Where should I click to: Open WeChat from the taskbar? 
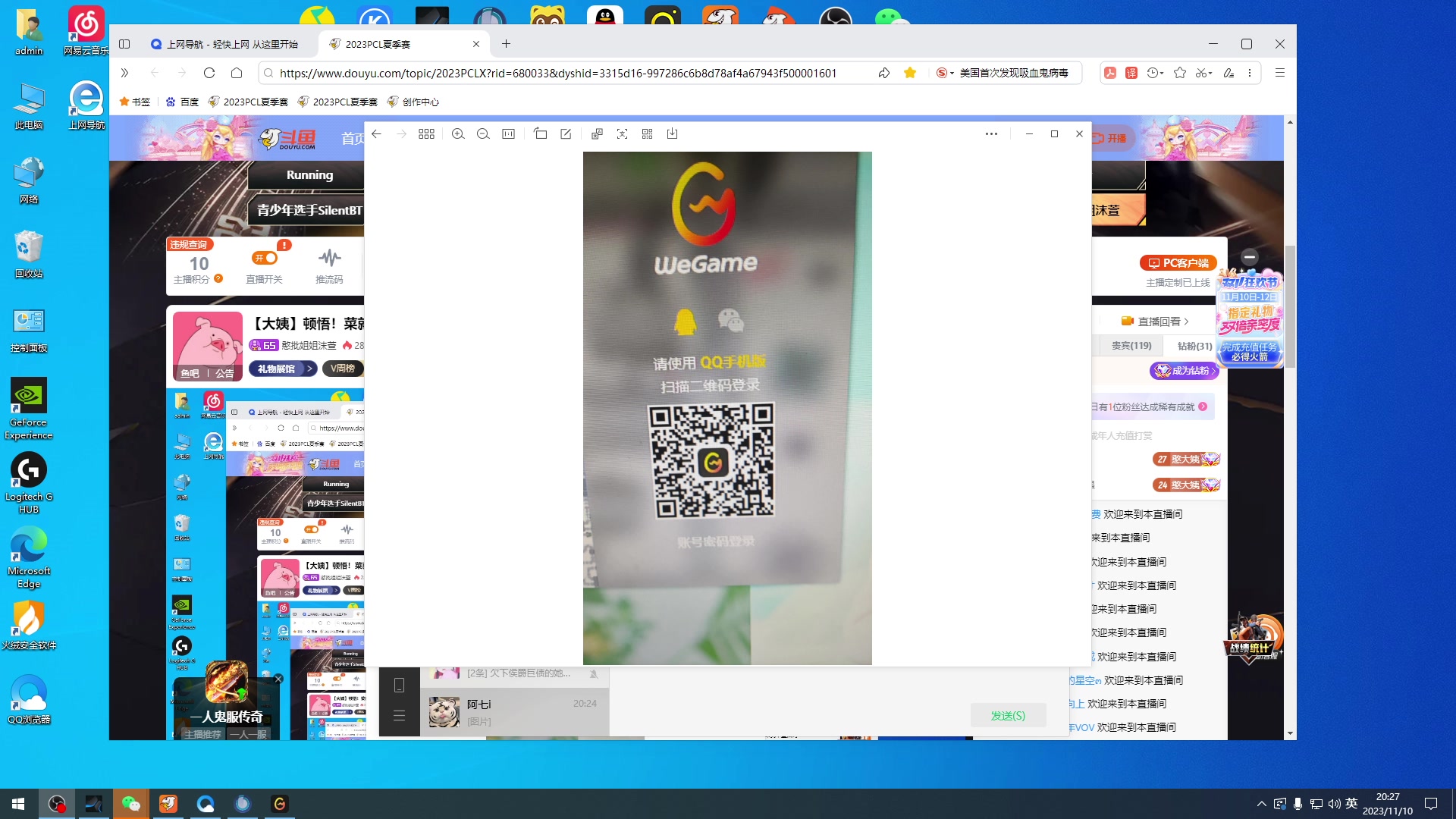click(131, 804)
